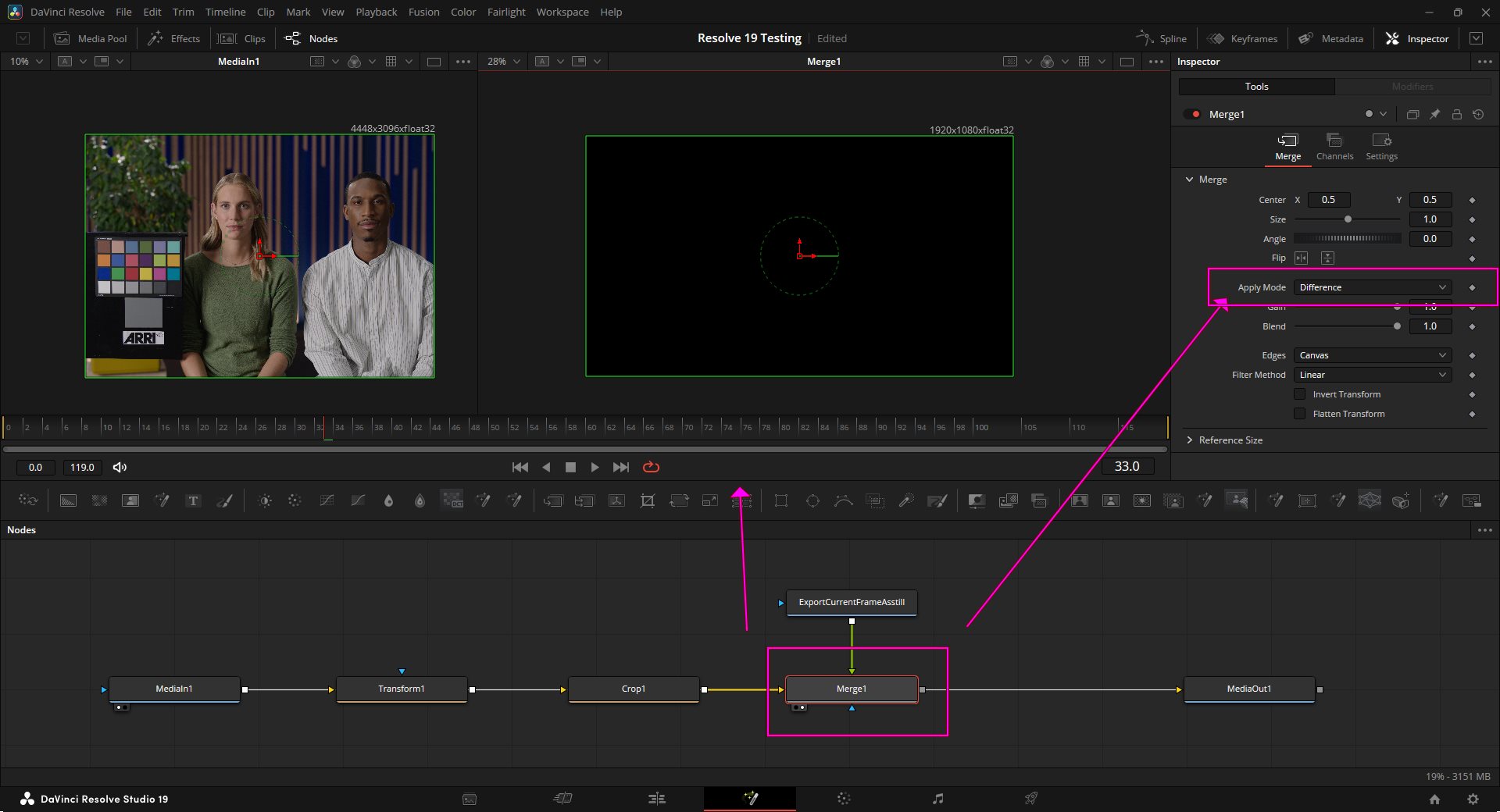Open the Workspace menu

[x=562, y=12]
